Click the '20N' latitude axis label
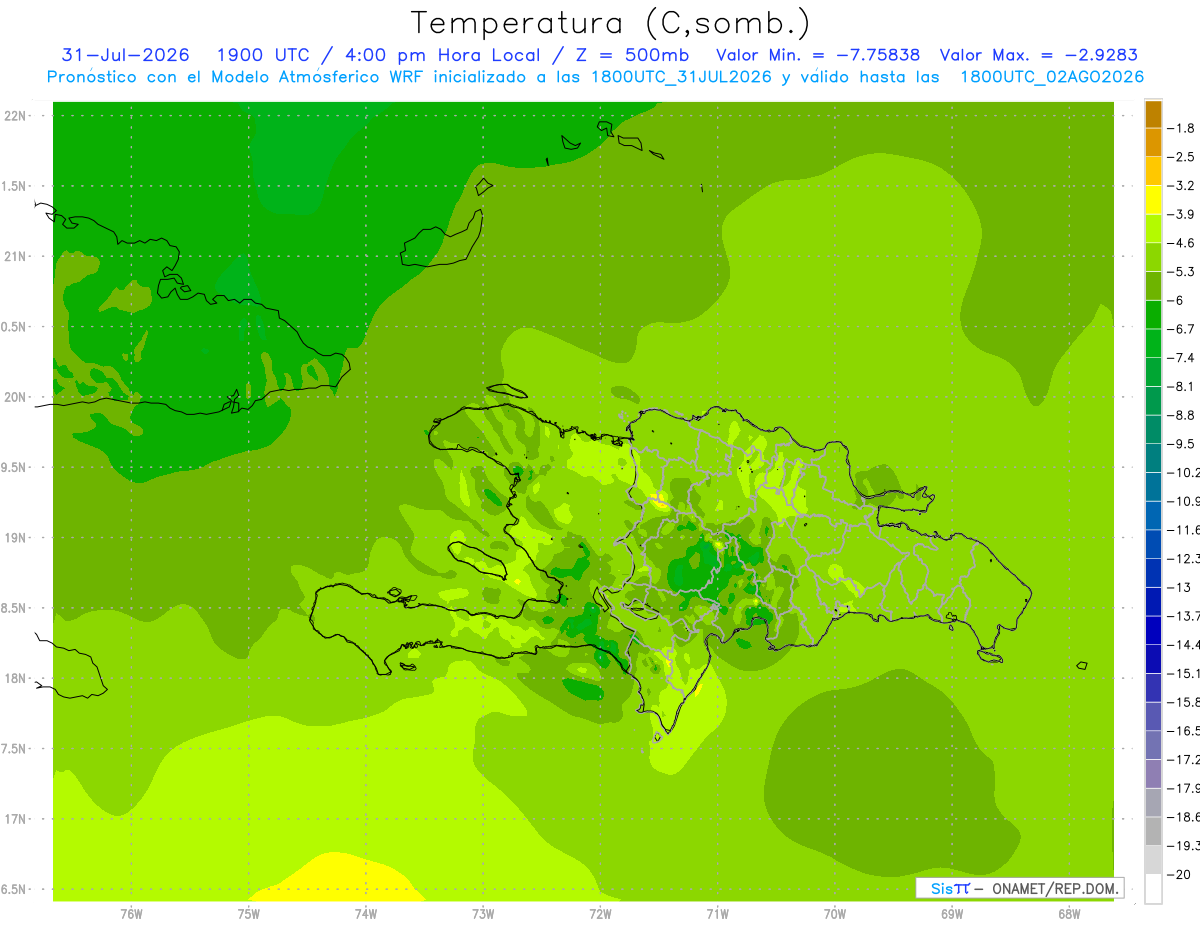 point(16,397)
